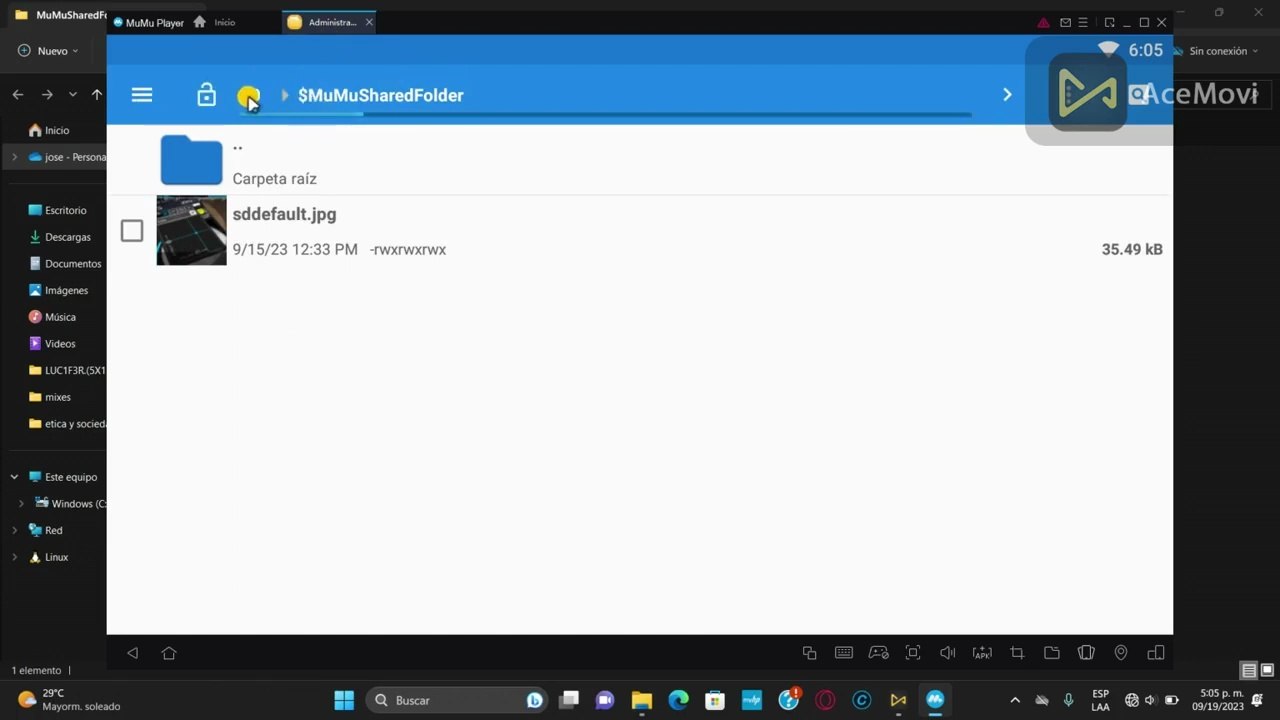Open the etica y sociedad folder in sidebar
The height and width of the screenshot is (720, 1280).
coord(67,424)
